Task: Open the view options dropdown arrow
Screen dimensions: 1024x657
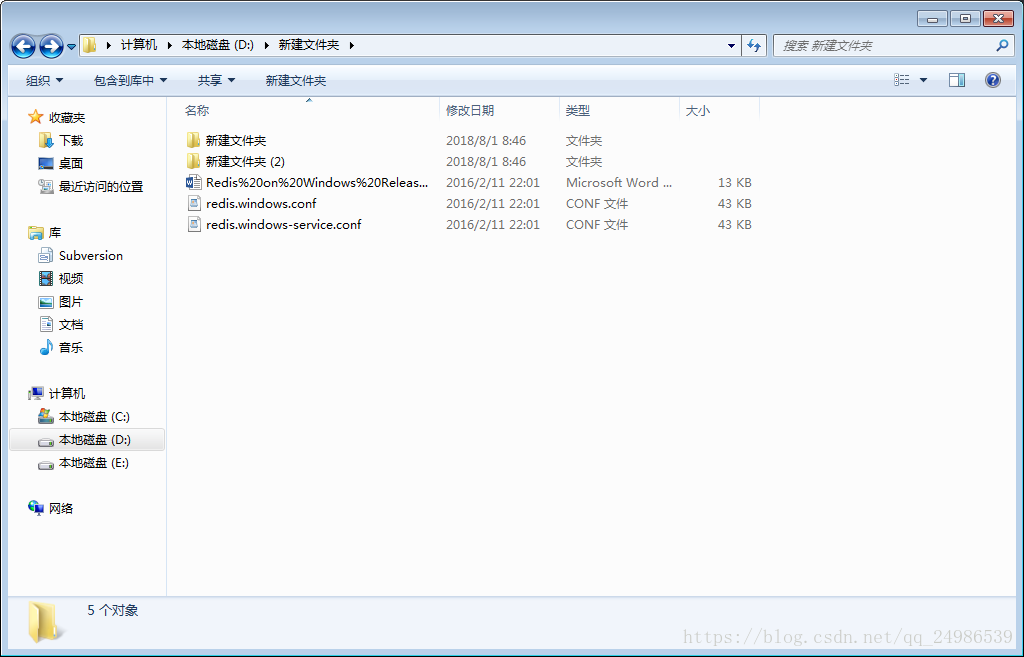Action: pos(923,80)
